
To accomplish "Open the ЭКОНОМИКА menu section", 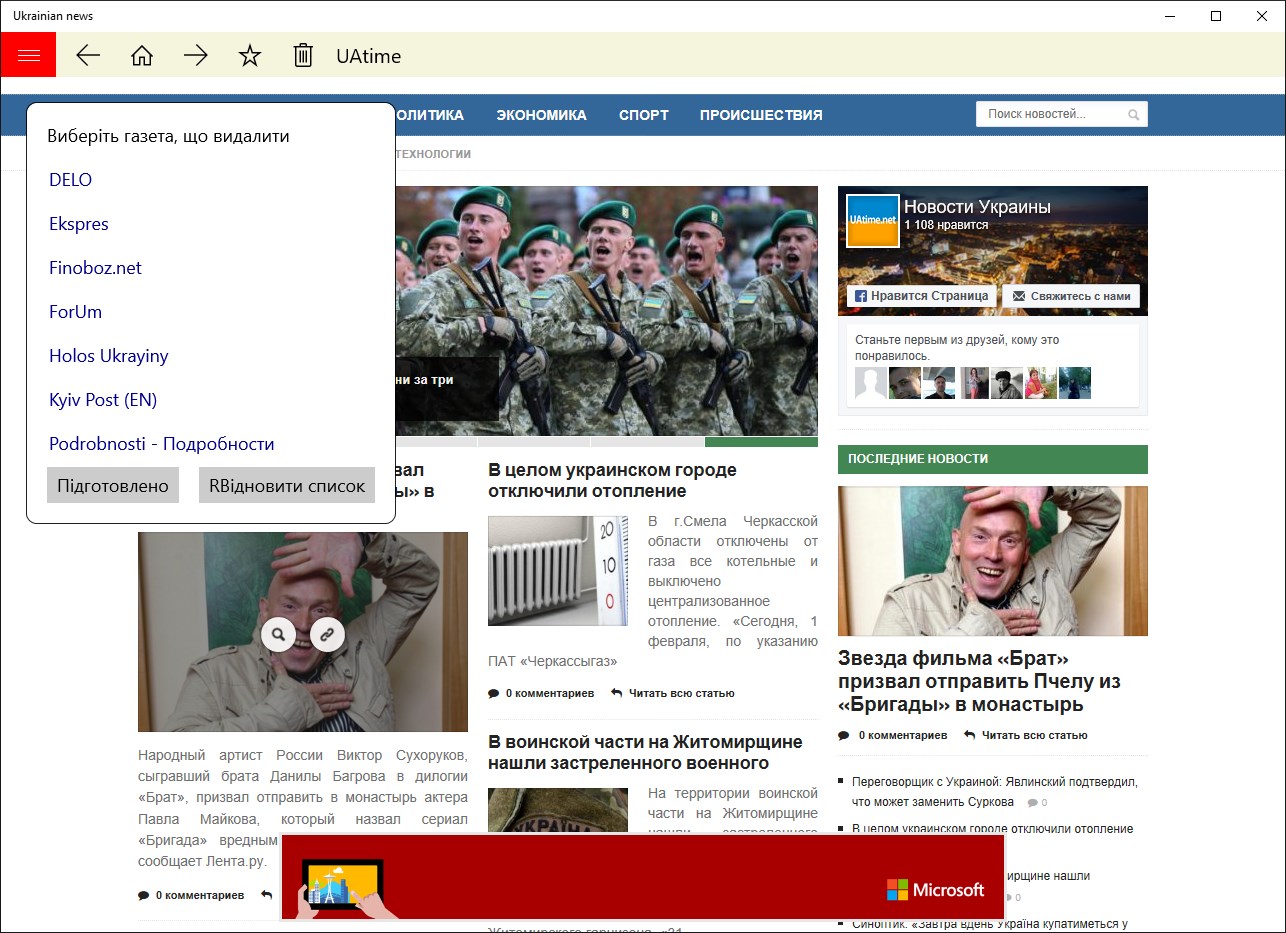I will (x=541, y=115).
